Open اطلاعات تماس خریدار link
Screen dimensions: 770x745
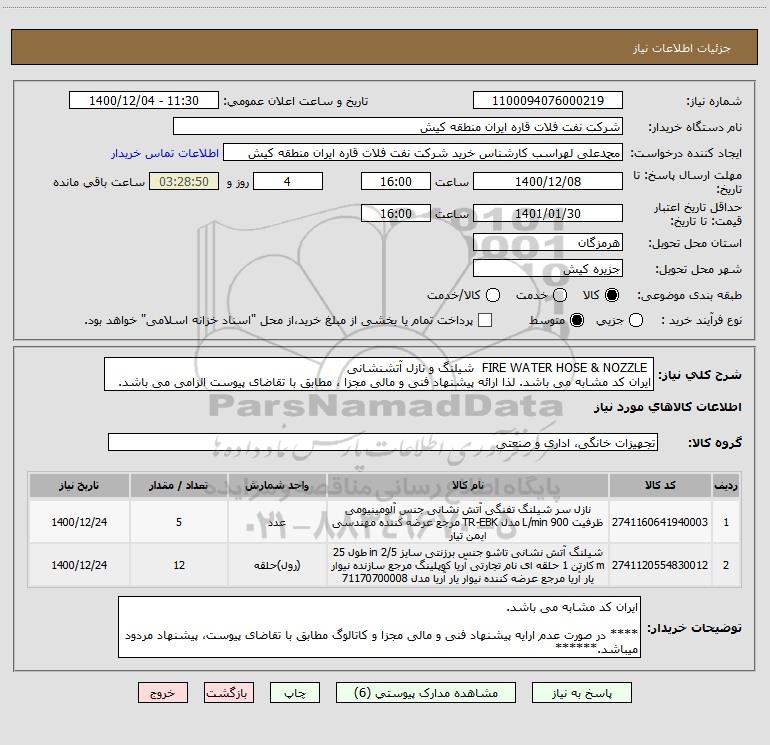[x=165, y=153]
